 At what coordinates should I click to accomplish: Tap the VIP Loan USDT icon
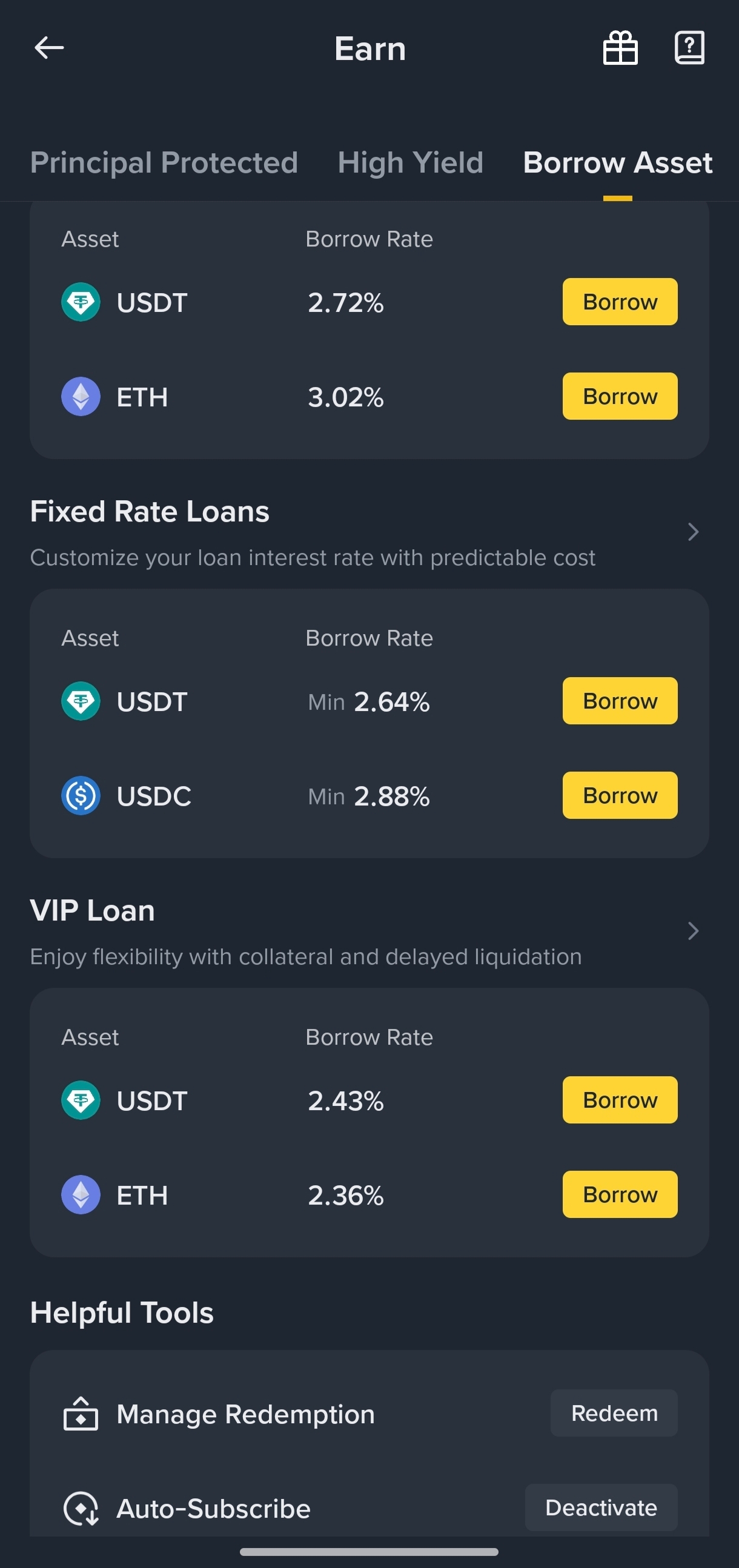point(81,1100)
